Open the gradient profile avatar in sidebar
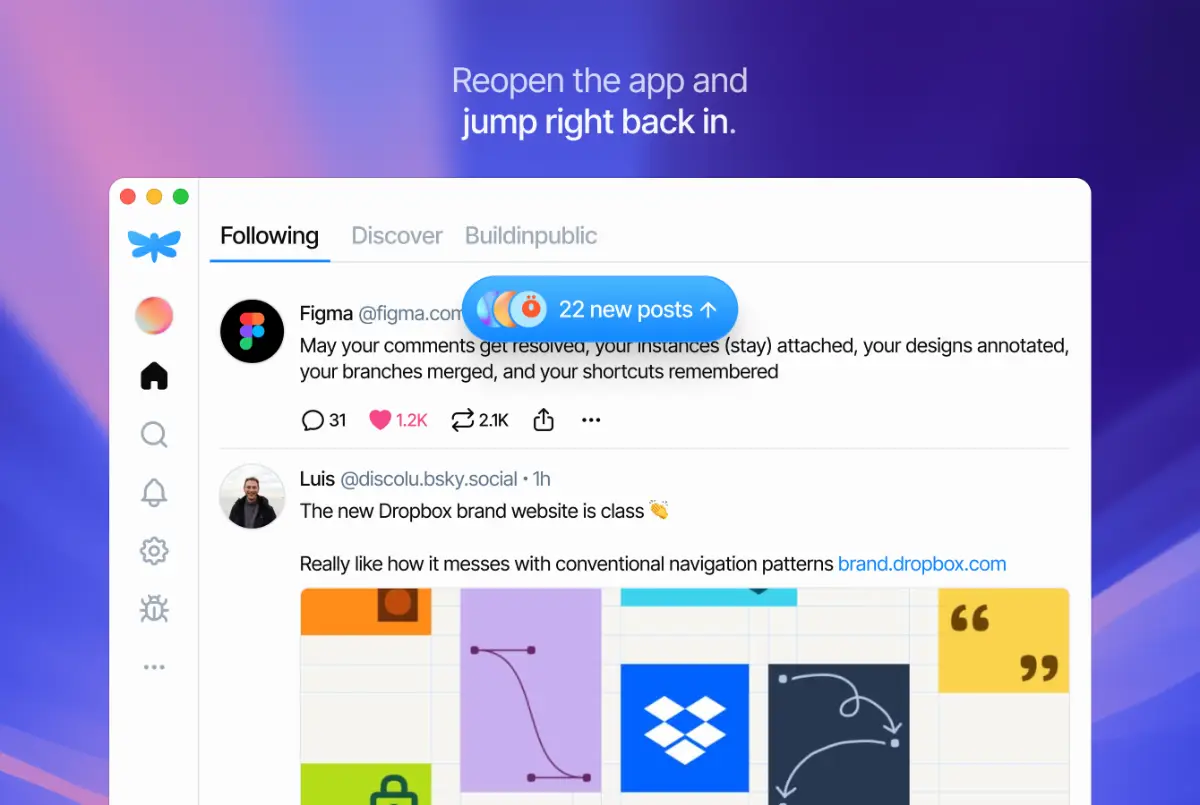1200x805 pixels. click(x=154, y=316)
